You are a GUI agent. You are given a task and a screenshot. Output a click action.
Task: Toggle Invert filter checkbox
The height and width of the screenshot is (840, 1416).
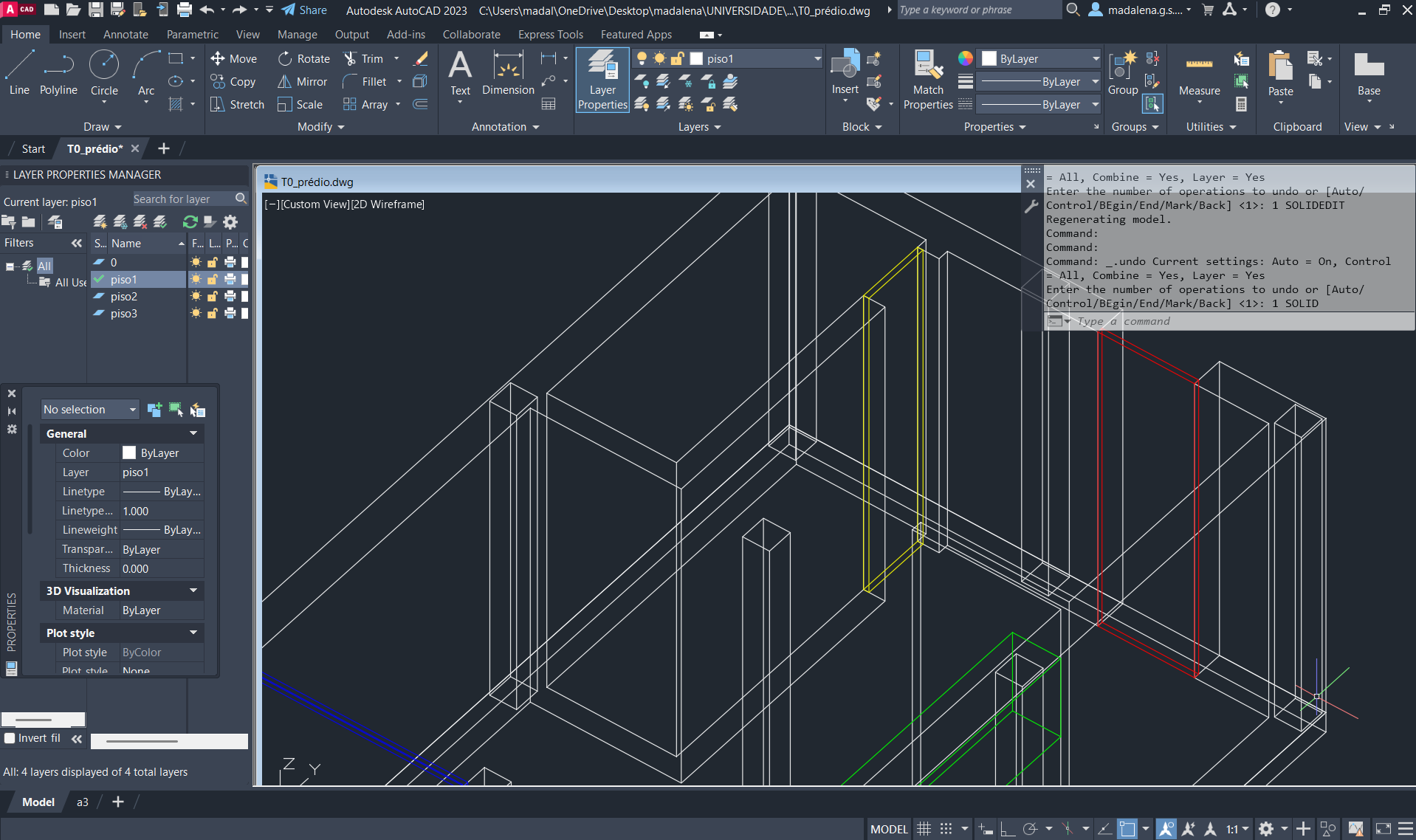pos(10,738)
